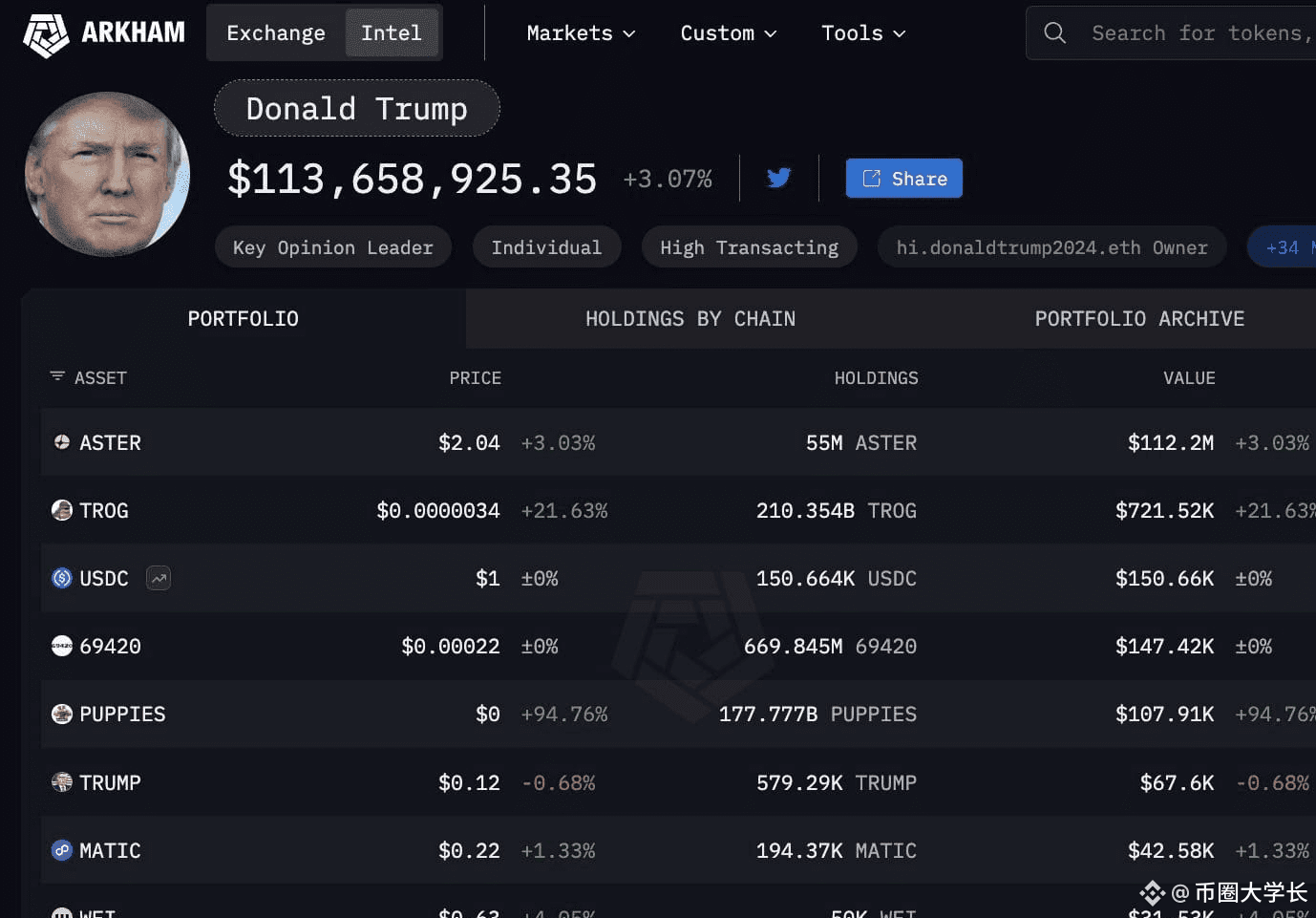Click the 579.29K TRUMP holdings cell
This screenshot has height=918, width=1316.
click(837, 782)
